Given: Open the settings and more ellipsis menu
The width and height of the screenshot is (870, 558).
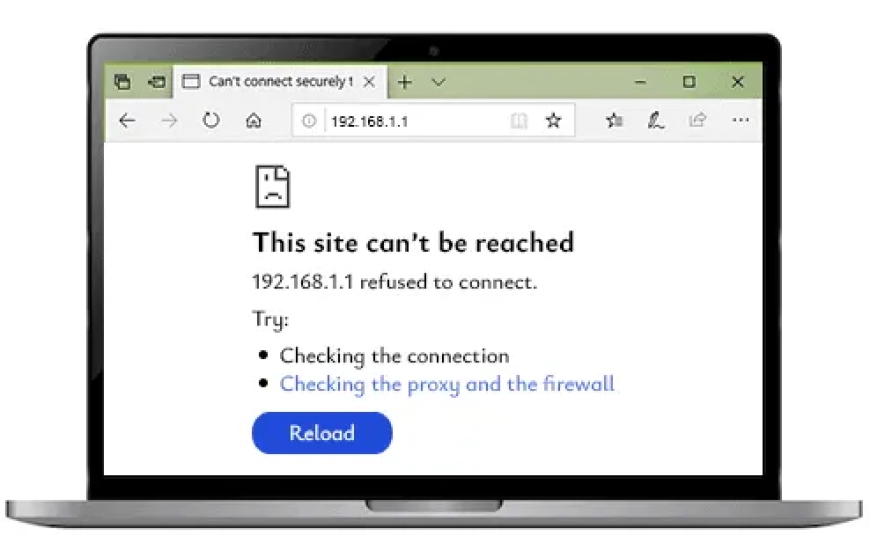Looking at the screenshot, I should coord(740,120).
